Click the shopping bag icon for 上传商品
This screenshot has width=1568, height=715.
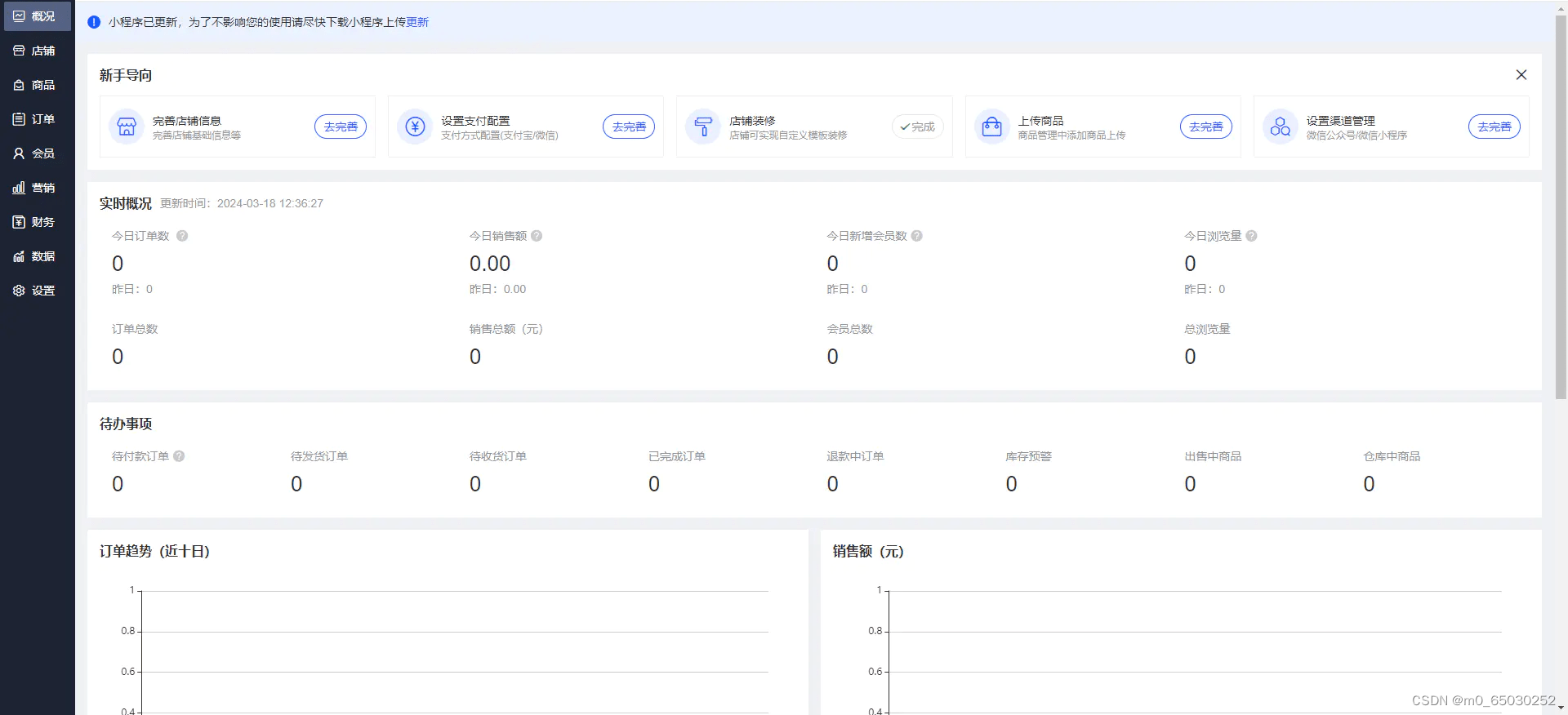(991, 127)
